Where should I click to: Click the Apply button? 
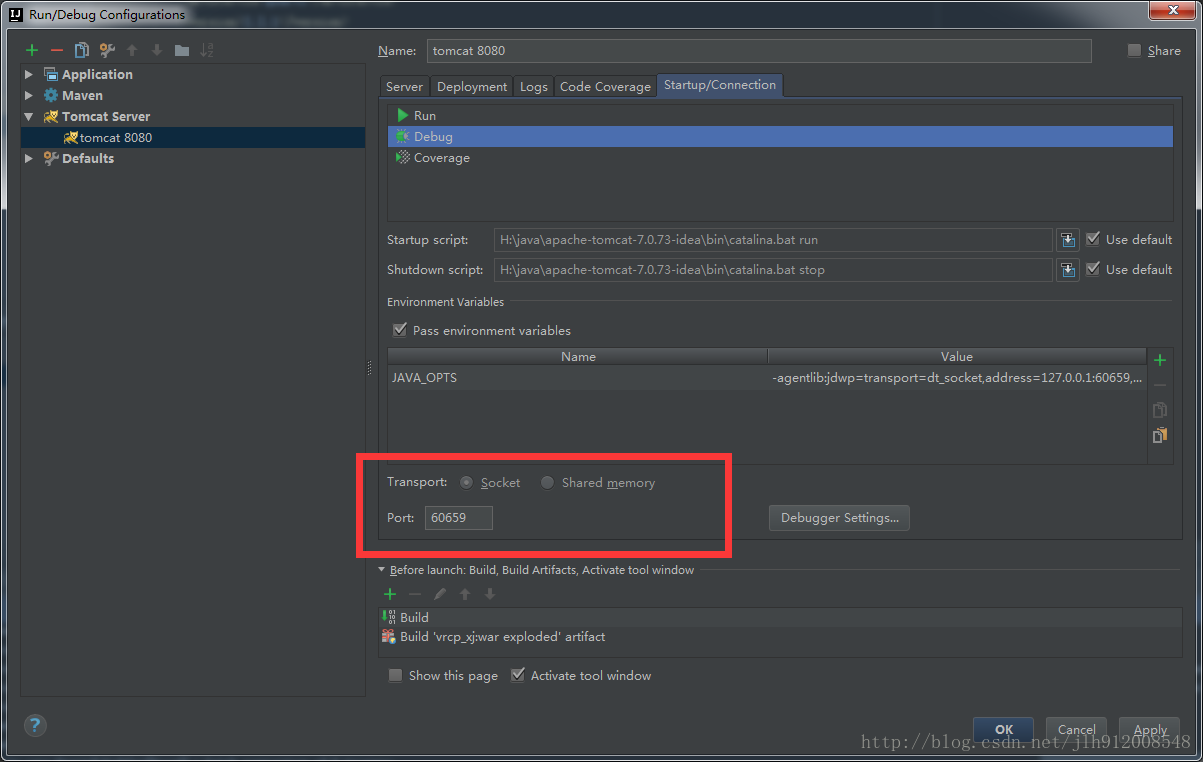pyautogui.click(x=1151, y=729)
